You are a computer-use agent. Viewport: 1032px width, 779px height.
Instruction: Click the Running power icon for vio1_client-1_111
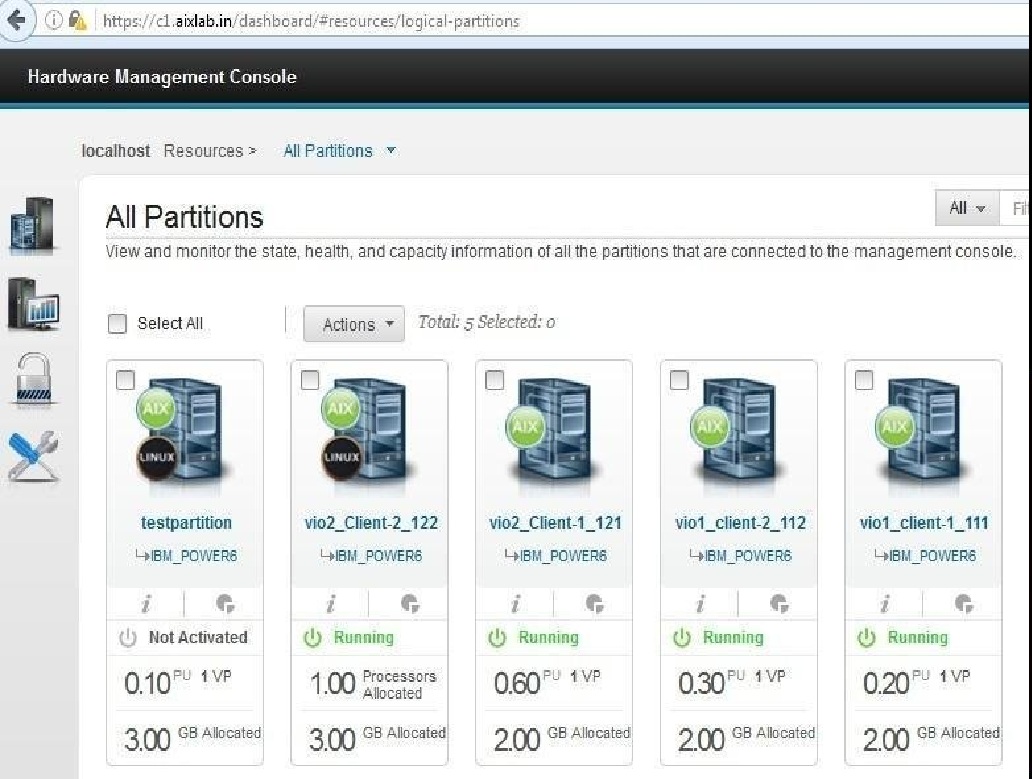[867, 638]
